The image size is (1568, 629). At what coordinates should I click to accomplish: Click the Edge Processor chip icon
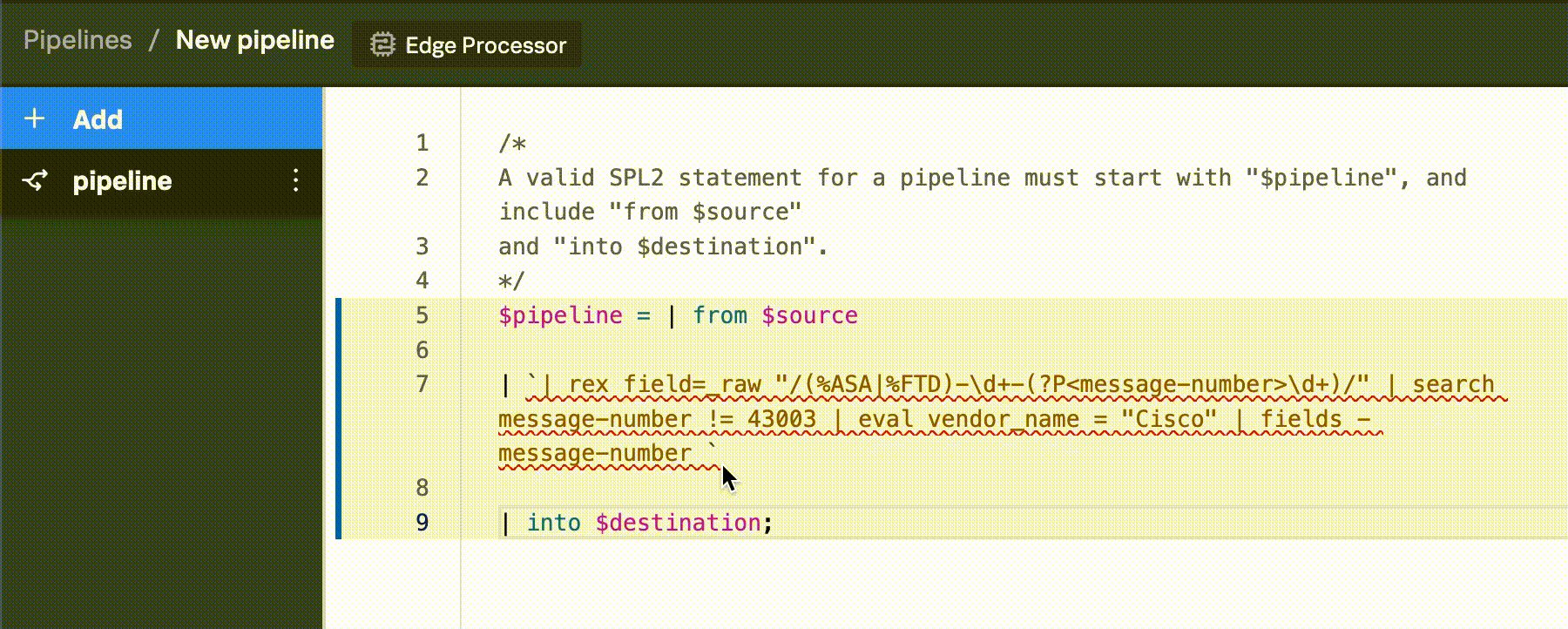382,44
